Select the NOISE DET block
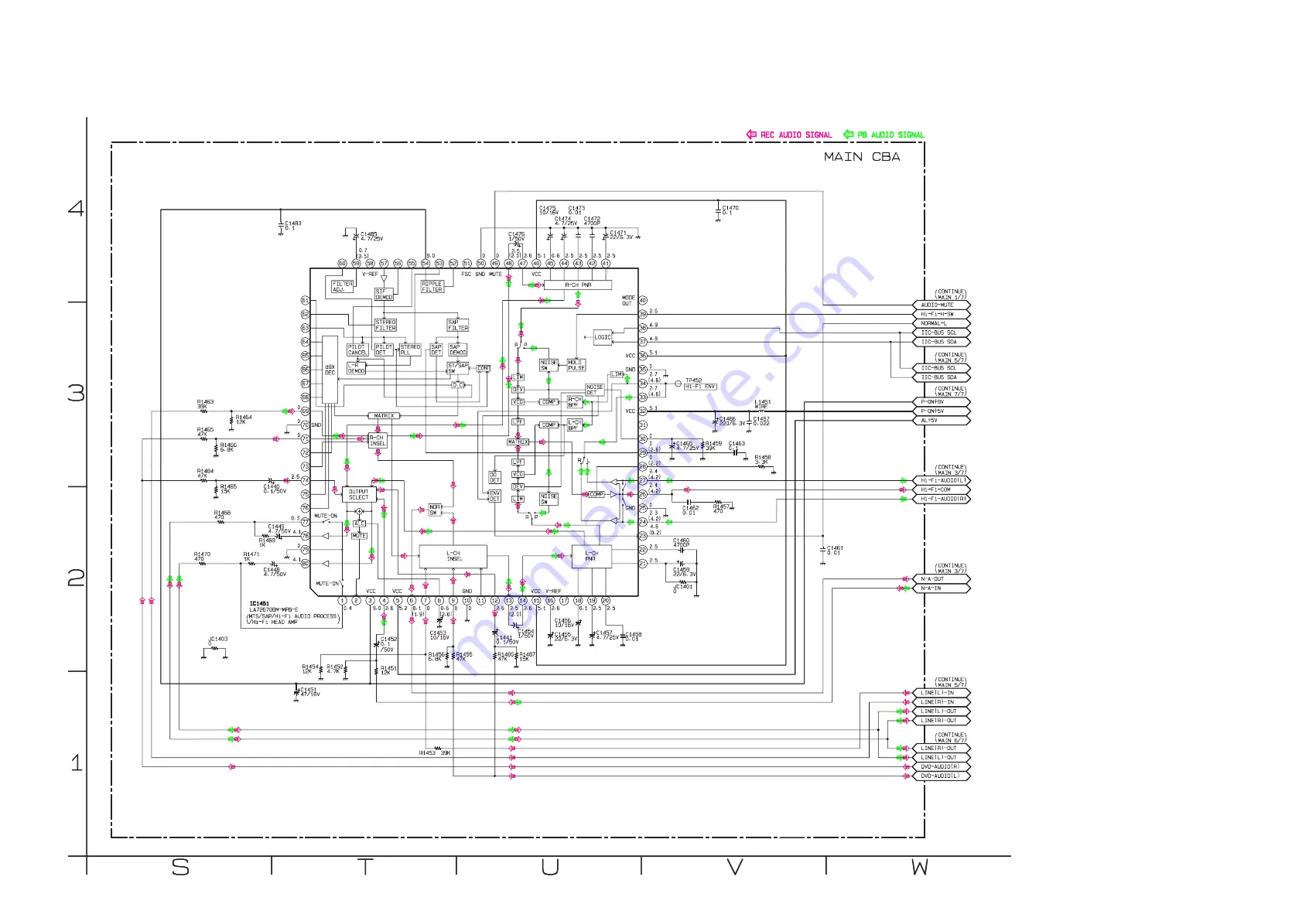 pyautogui.click(x=594, y=390)
